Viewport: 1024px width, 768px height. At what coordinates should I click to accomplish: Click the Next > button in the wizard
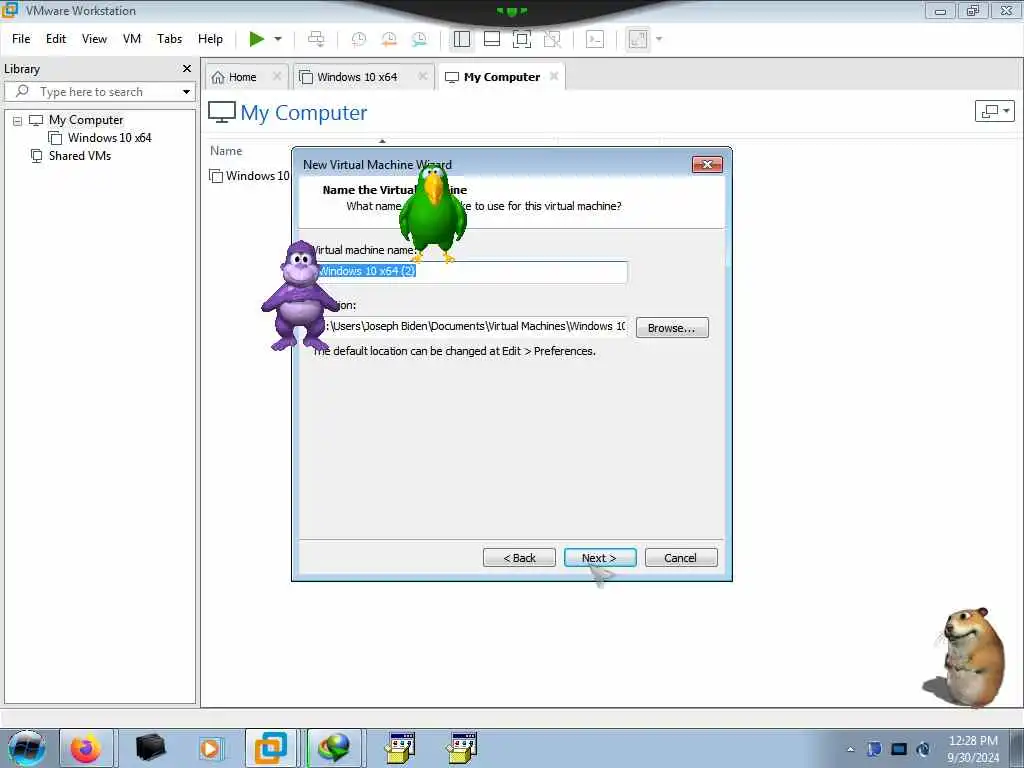600,558
